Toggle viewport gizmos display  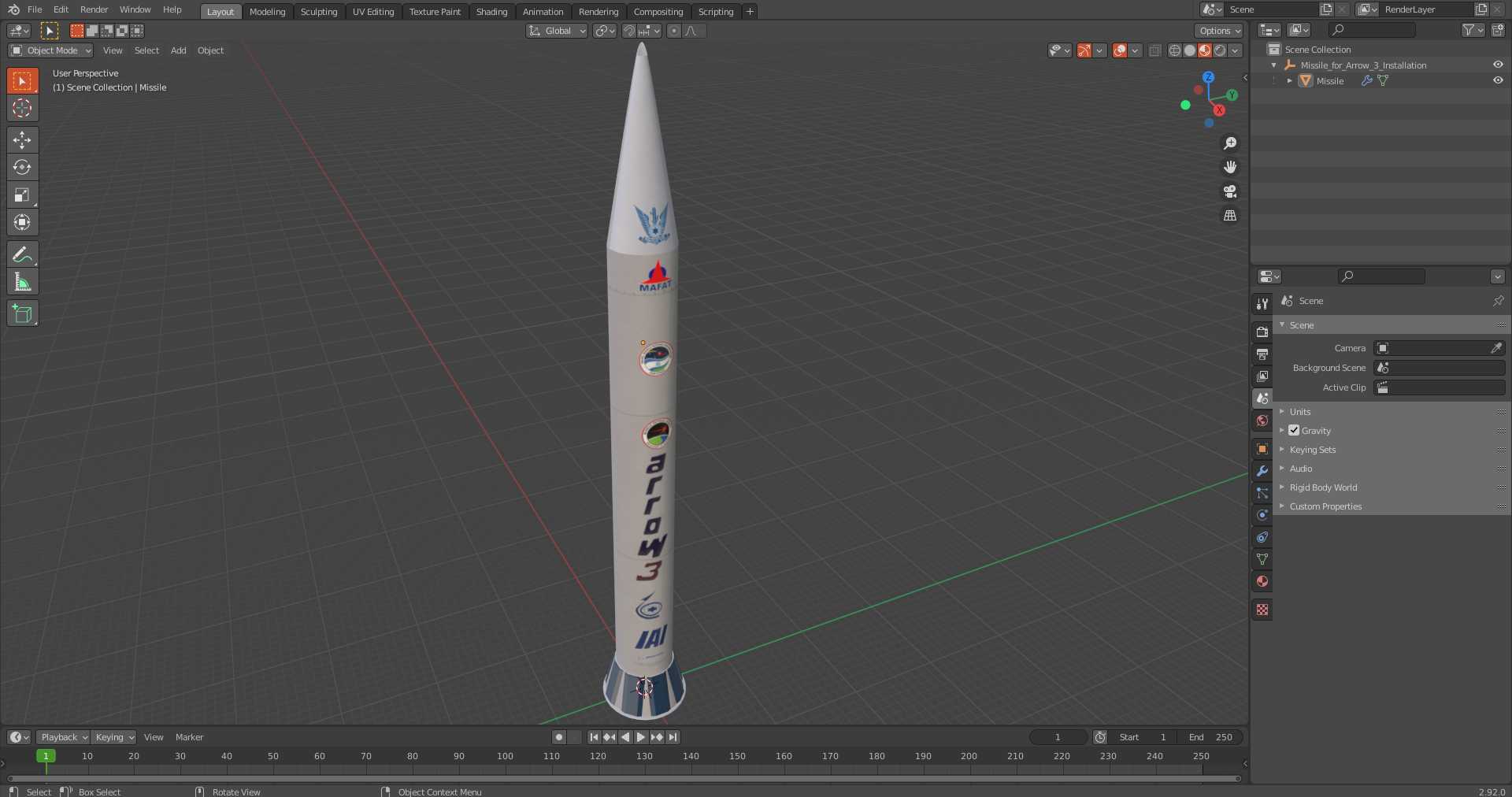[1084, 50]
